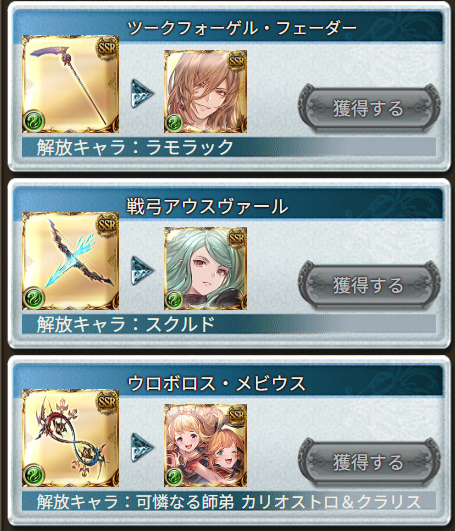Tap the scythe weapon icon ツークフォーゲル・フェーダー
This screenshot has width=455, height=531.
point(70,84)
